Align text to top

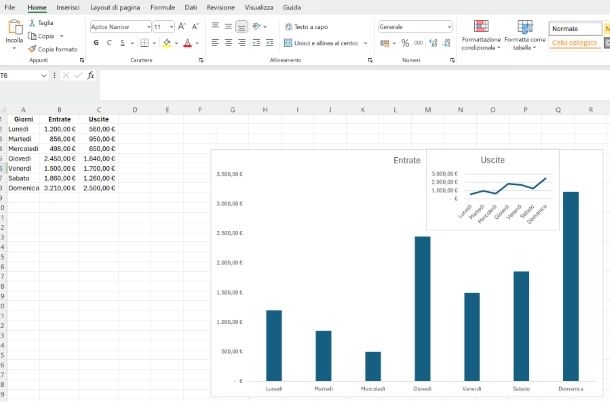point(215,26)
